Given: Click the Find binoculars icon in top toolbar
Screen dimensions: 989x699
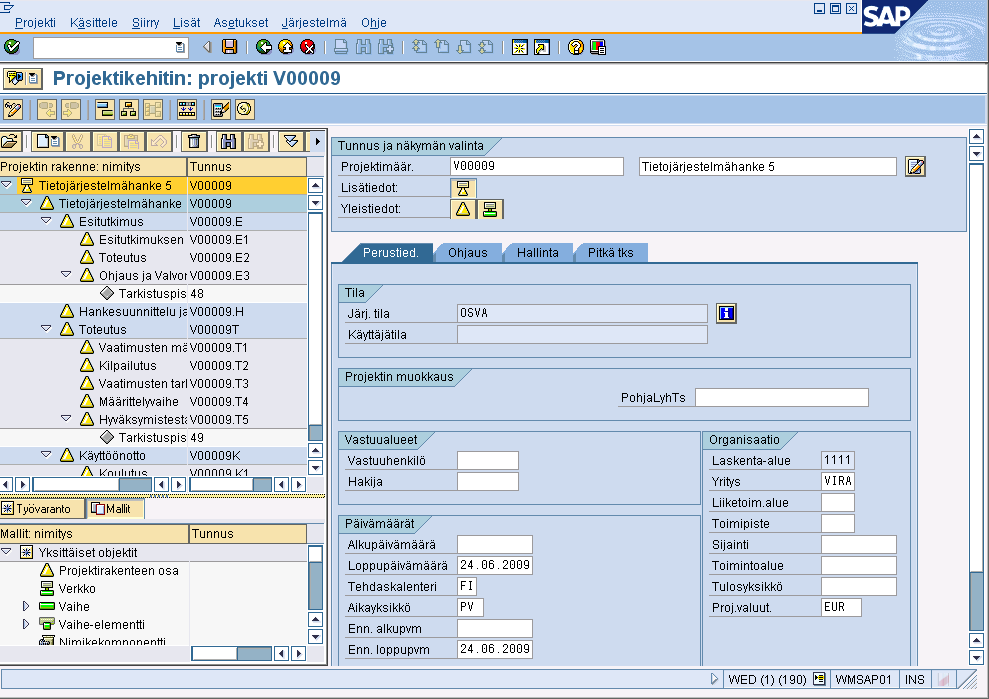Looking at the screenshot, I should click(x=363, y=47).
